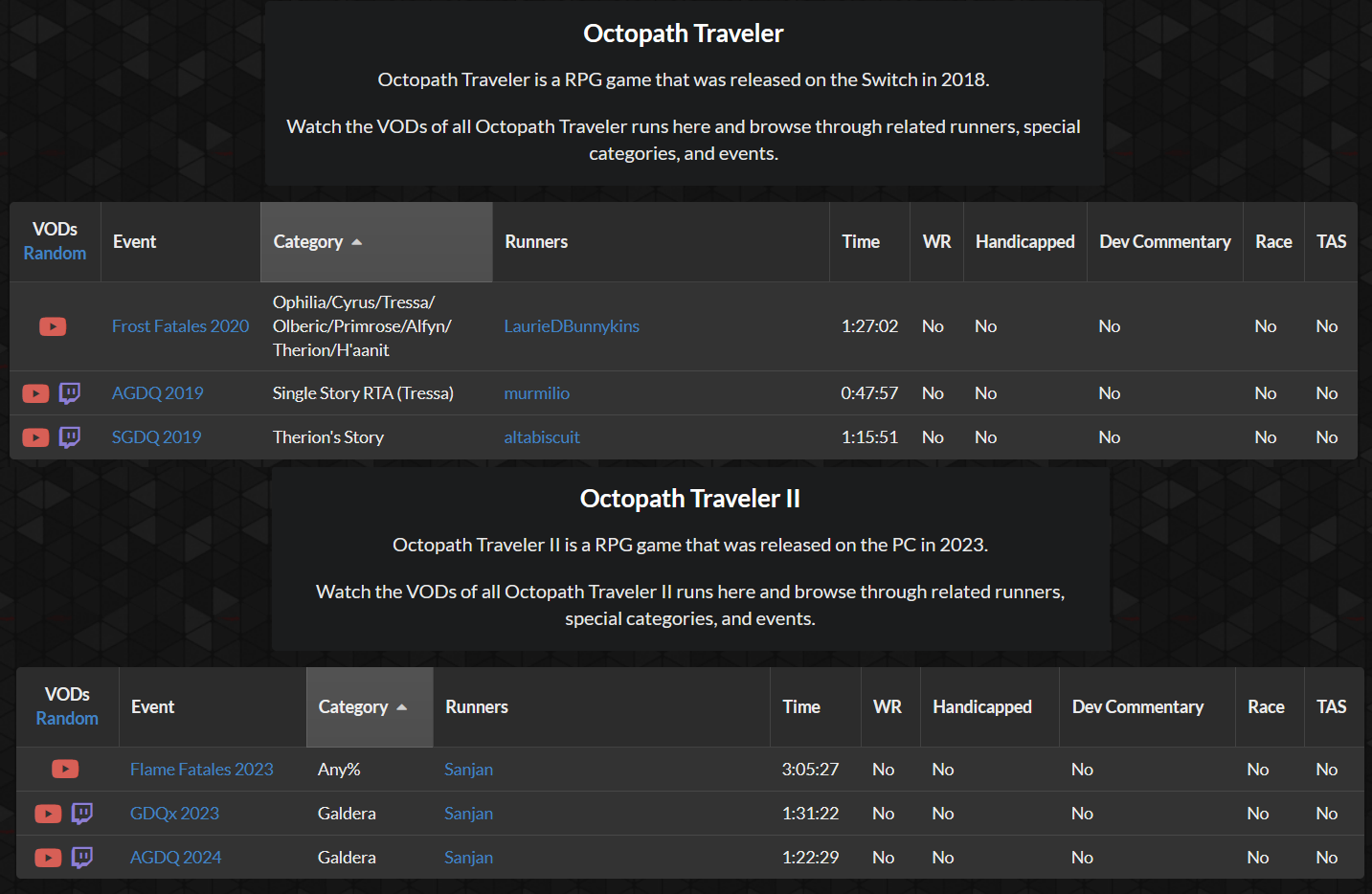Click the 1:15:51 time cell
The height and width of the screenshot is (894, 1372).
pos(869,437)
